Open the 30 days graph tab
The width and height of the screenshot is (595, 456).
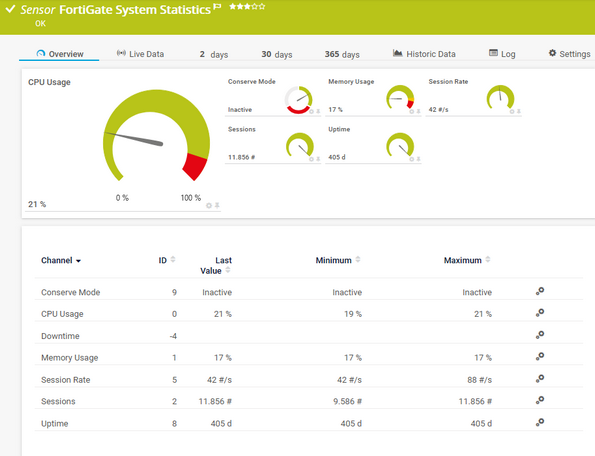tap(277, 54)
